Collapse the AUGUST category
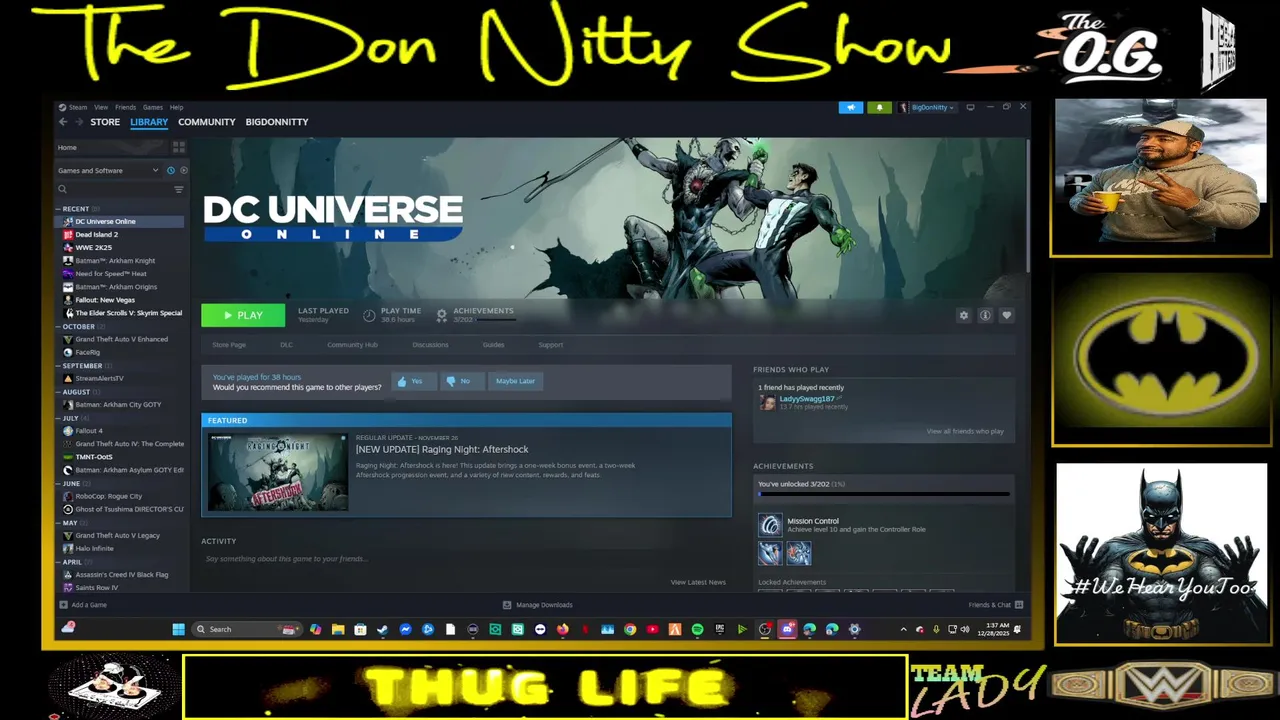1280x720 pixels. 76,392
